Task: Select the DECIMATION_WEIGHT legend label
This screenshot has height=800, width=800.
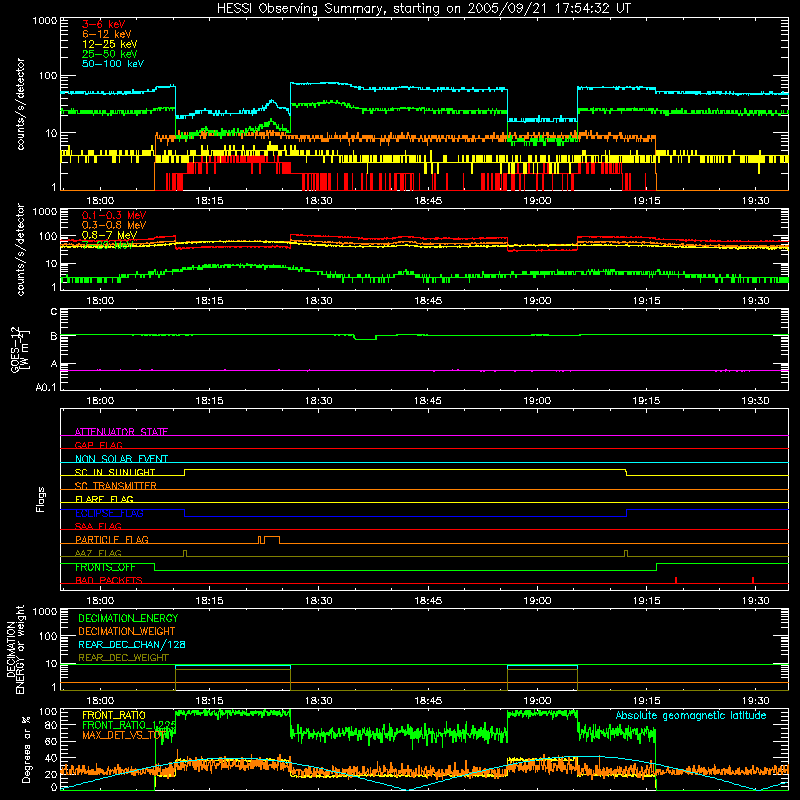Action: [127, 631]
